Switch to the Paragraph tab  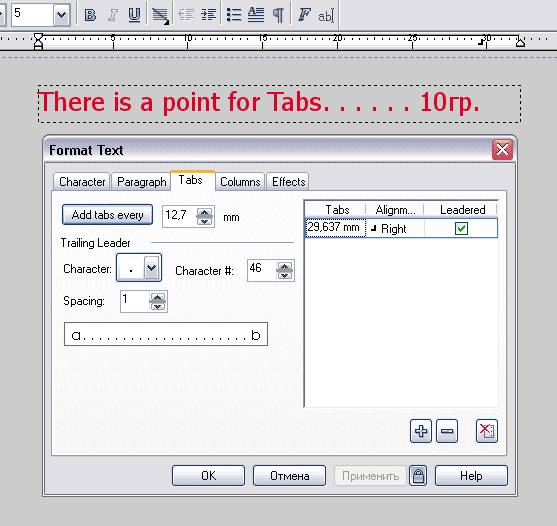click(141, 182)
